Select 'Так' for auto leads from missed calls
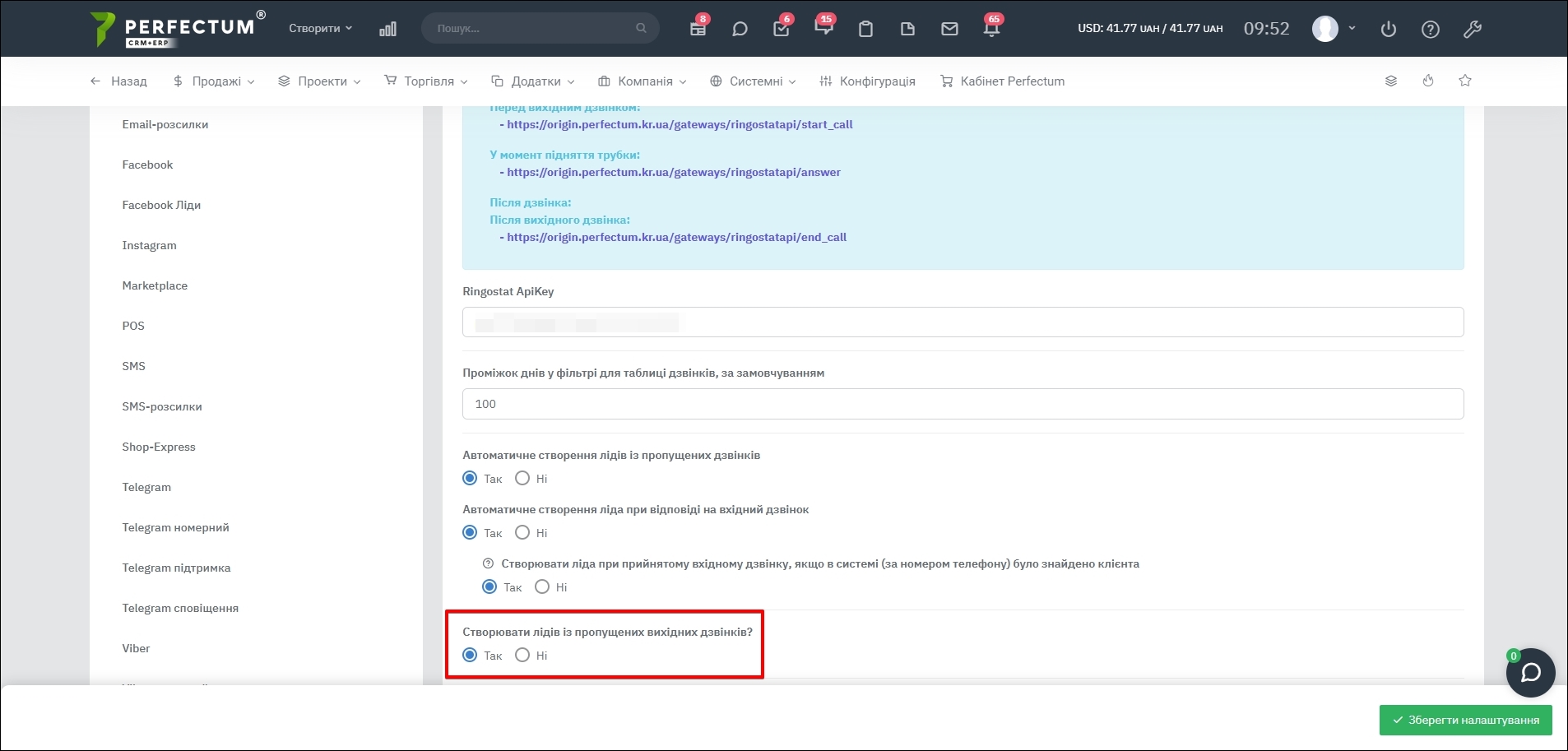 470,478
